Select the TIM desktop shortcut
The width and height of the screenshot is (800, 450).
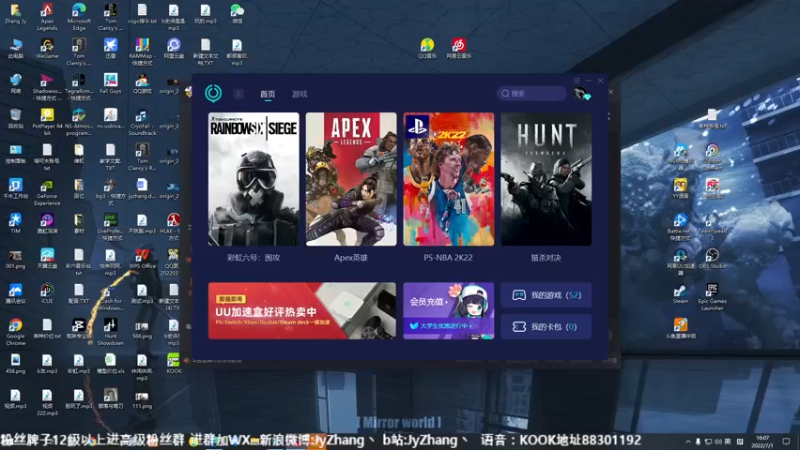coord(15,223)
